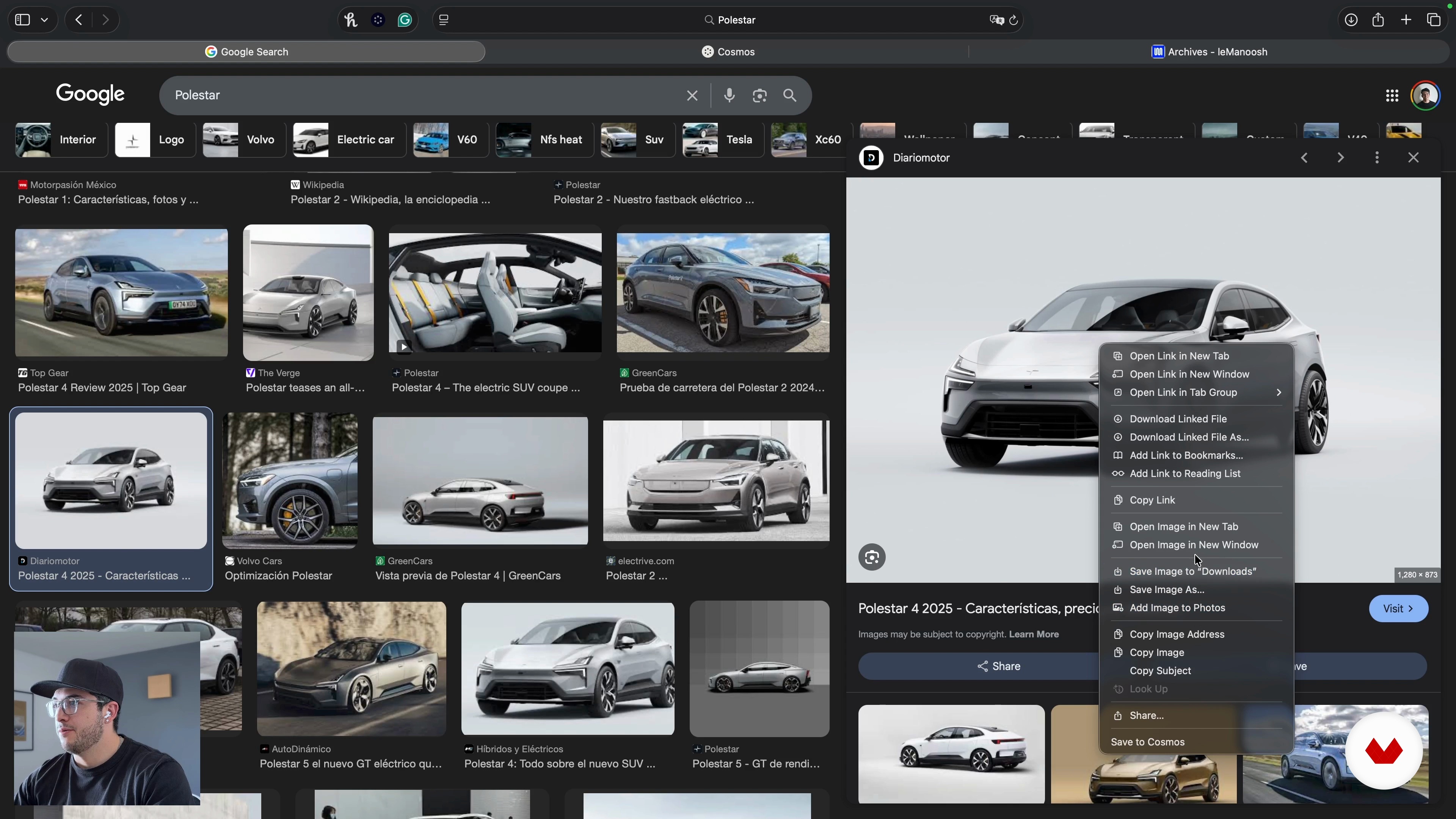Open the Google apps grid

coord(1392,96)
